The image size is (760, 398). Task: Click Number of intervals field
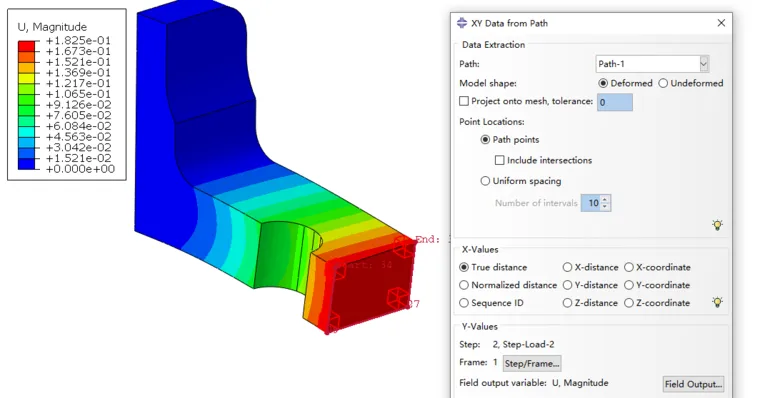[591, 203]
